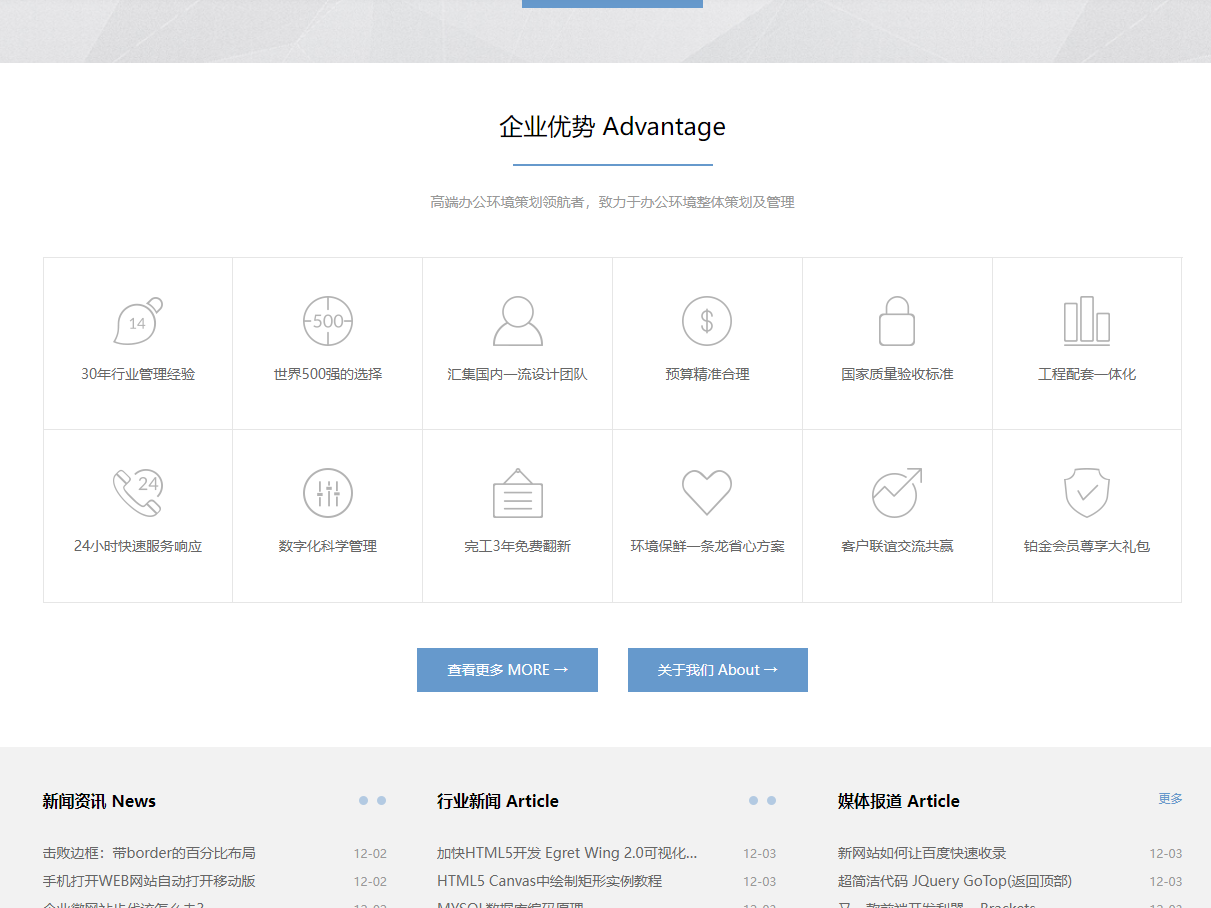Click the person silhouette design team icon
The height and width of the screenshot is (908, 1211).
(518, 322)
